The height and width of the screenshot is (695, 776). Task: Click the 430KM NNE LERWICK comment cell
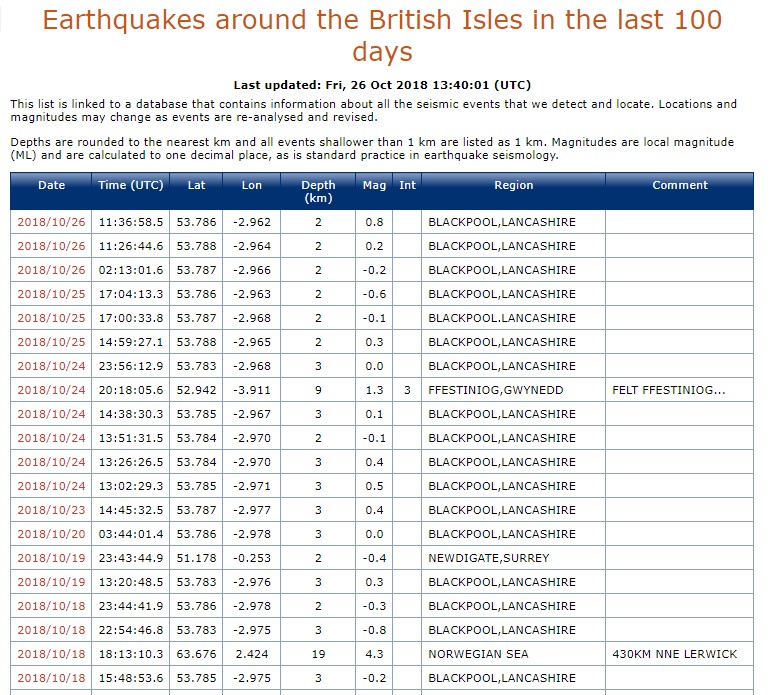(x=674, y=654)
